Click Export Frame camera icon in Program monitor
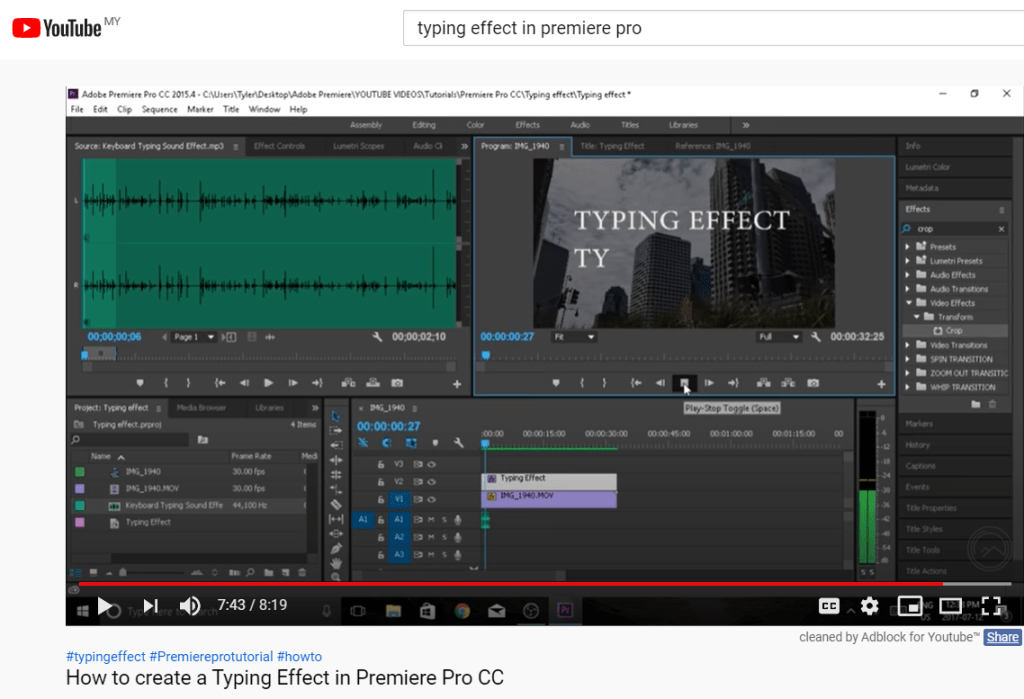Viewport: 1024px width, 699px height. pyautogui.click(x=813, y=383)
